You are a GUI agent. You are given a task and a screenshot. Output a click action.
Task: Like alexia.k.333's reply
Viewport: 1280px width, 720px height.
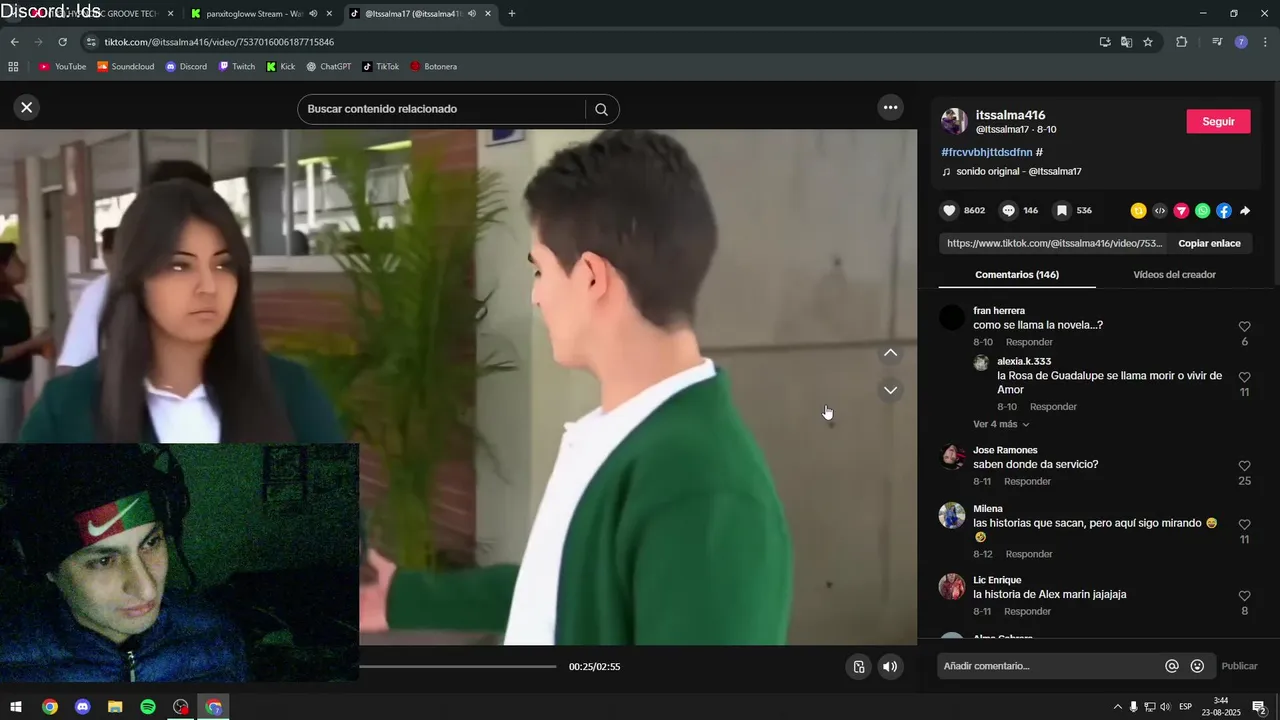coord(1245,377)
